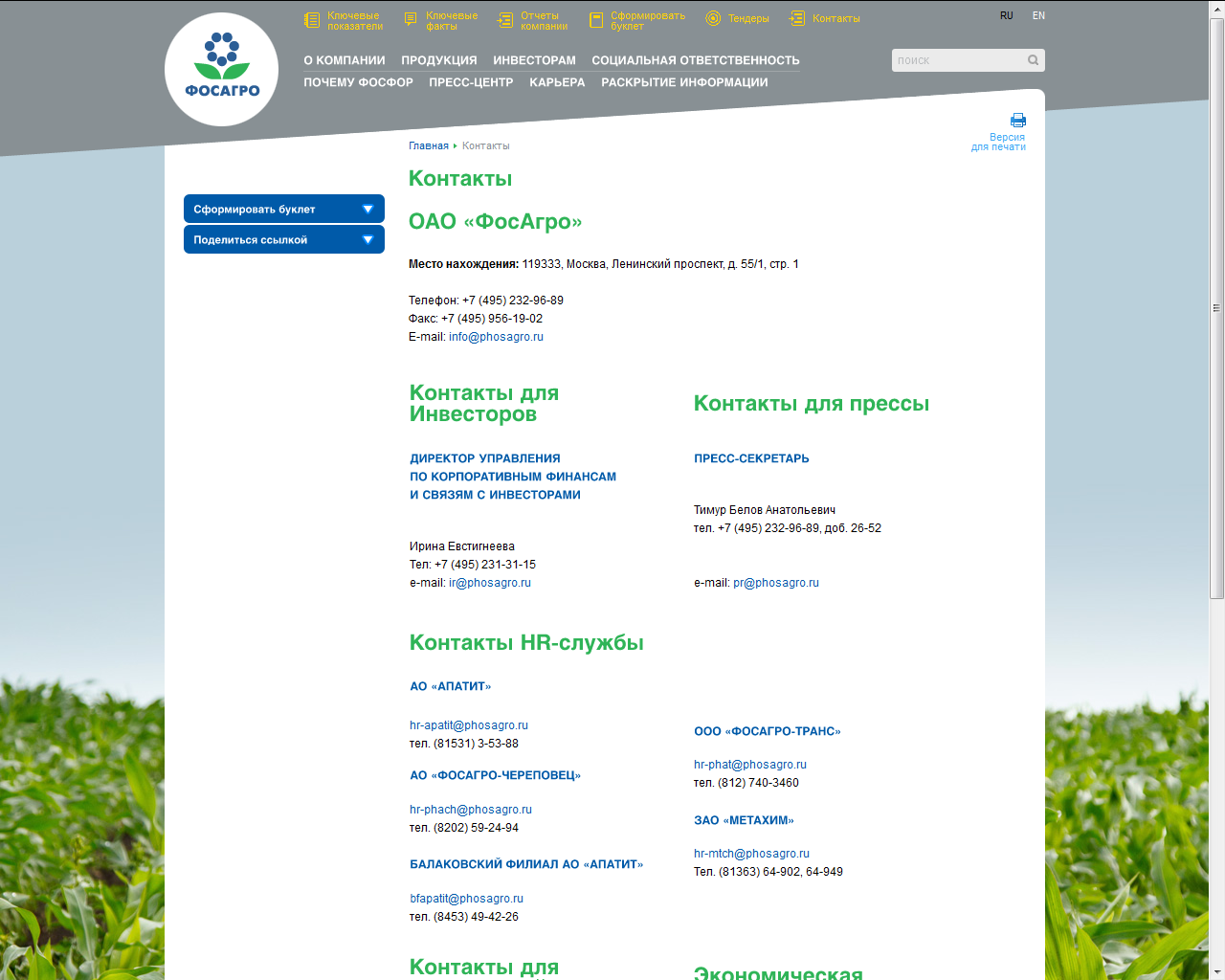Click the ЗАО «МЕТАХИМ» heading
The height and width of the screenshot is (980, 1225).
pyautogui.click(x=745, y=820)
